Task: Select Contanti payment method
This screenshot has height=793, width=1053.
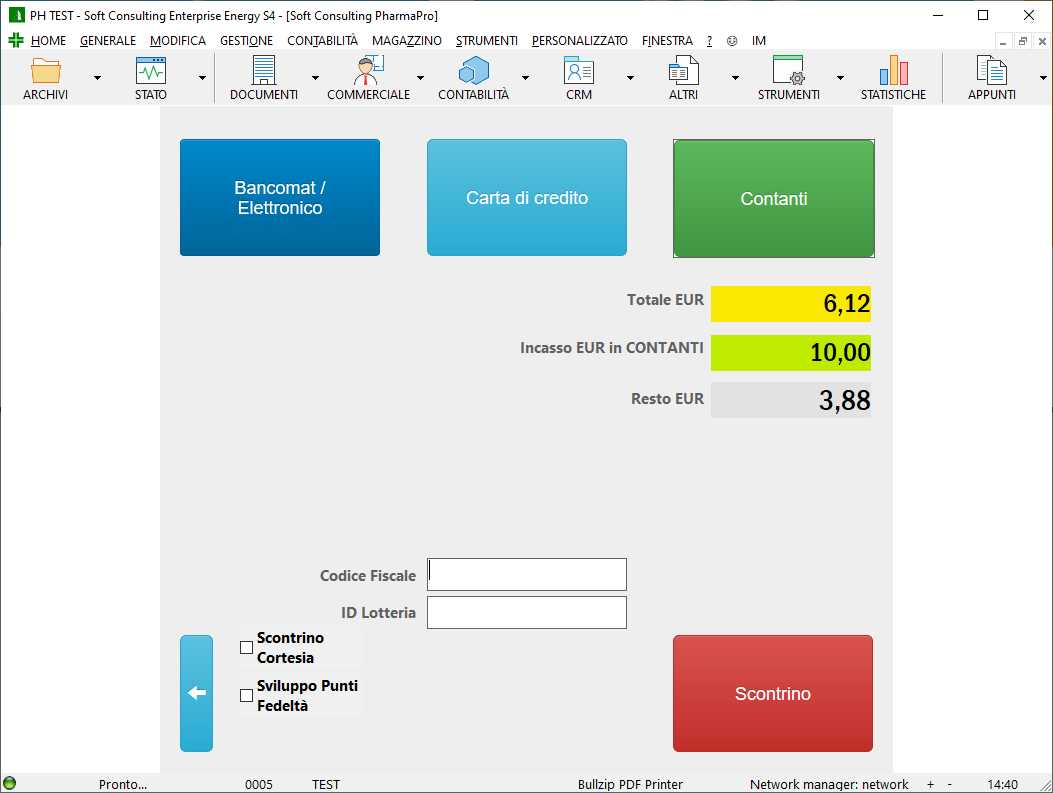Action: 774,199
